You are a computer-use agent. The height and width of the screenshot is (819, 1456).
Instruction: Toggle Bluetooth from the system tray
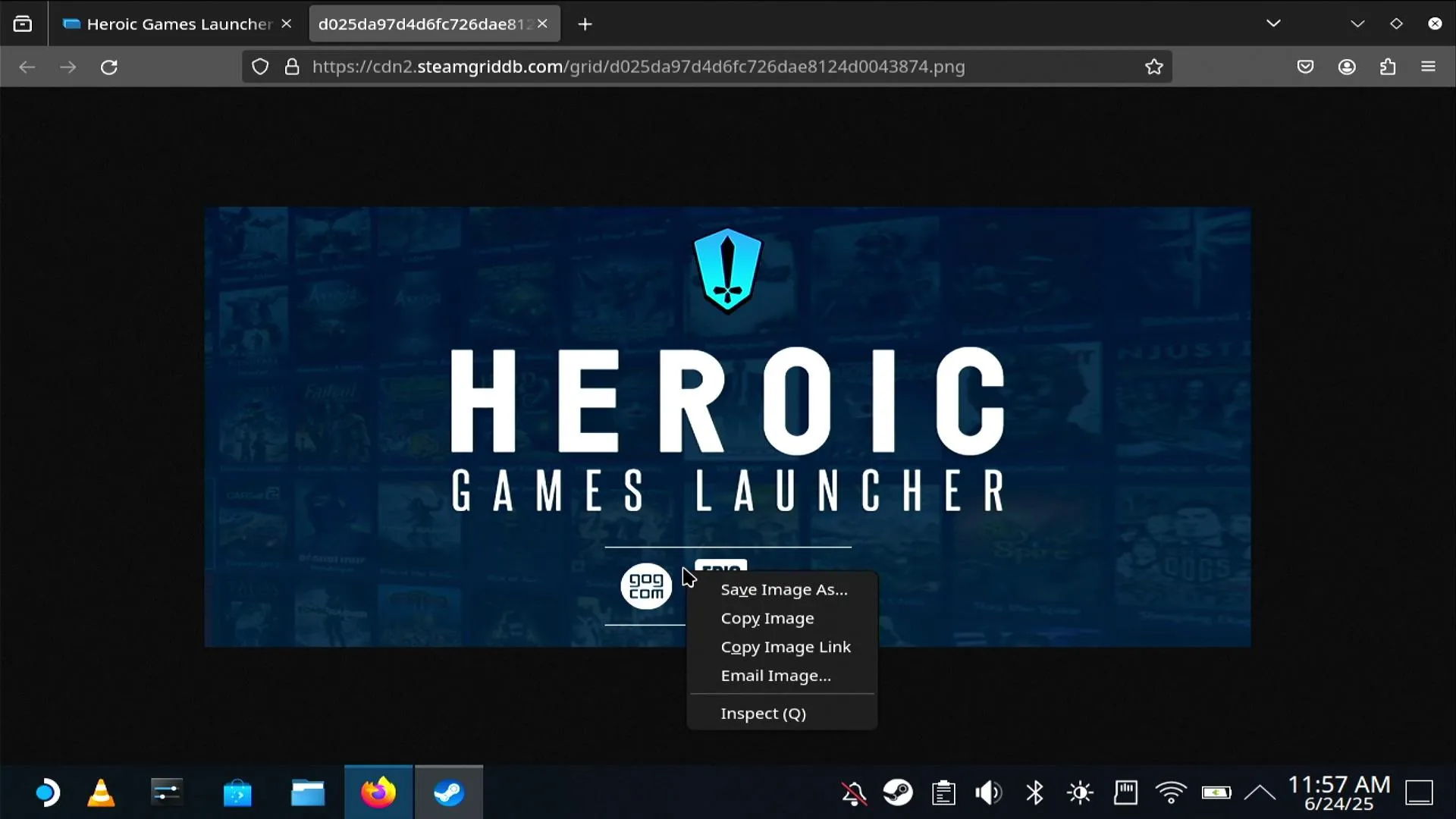1035,793
